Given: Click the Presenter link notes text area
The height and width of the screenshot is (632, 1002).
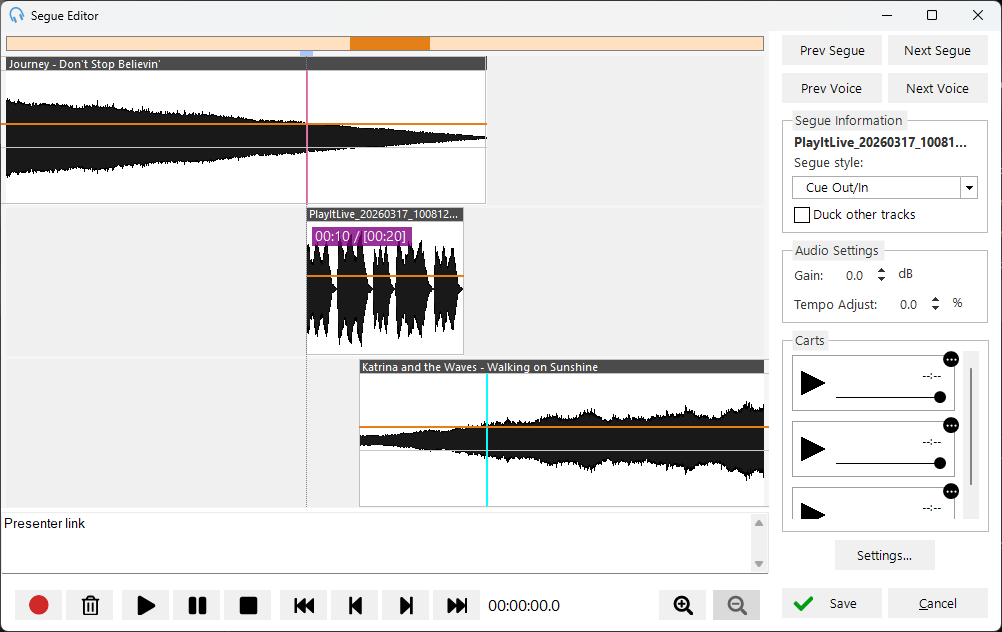Looking at the screenshot, I should click(x=377, y=543).
